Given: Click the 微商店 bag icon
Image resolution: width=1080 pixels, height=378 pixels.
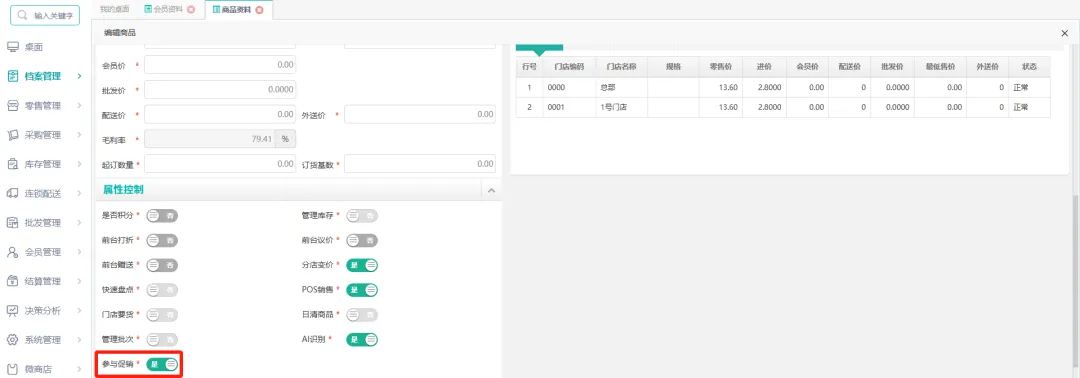Looking at the screenshot, I should tap(12, 369).
